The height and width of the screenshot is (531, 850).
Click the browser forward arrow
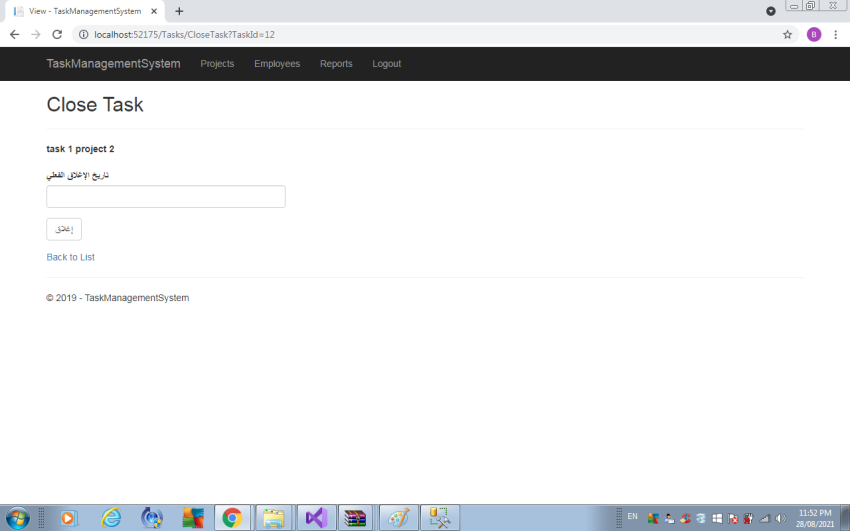[x=36, y=35]
